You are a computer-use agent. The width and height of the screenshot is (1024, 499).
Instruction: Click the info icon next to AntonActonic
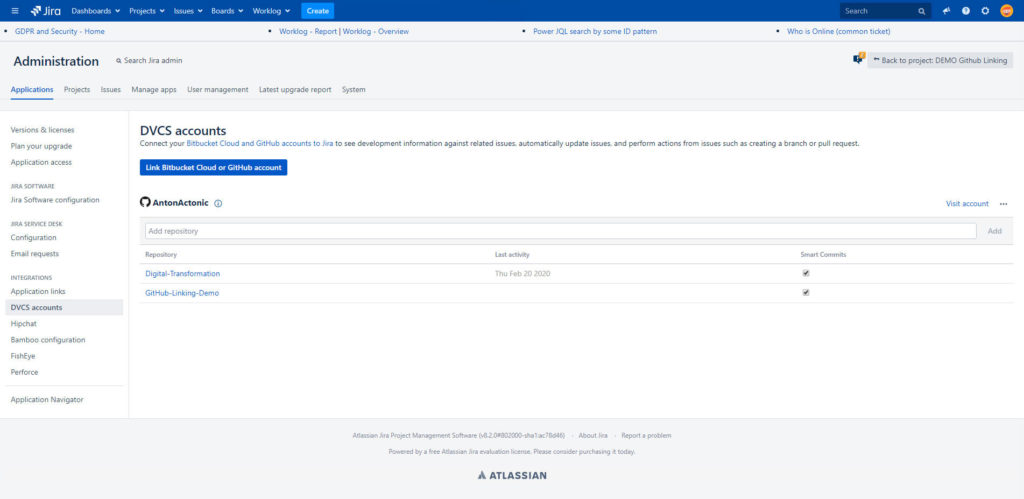[x=218, y=203]
